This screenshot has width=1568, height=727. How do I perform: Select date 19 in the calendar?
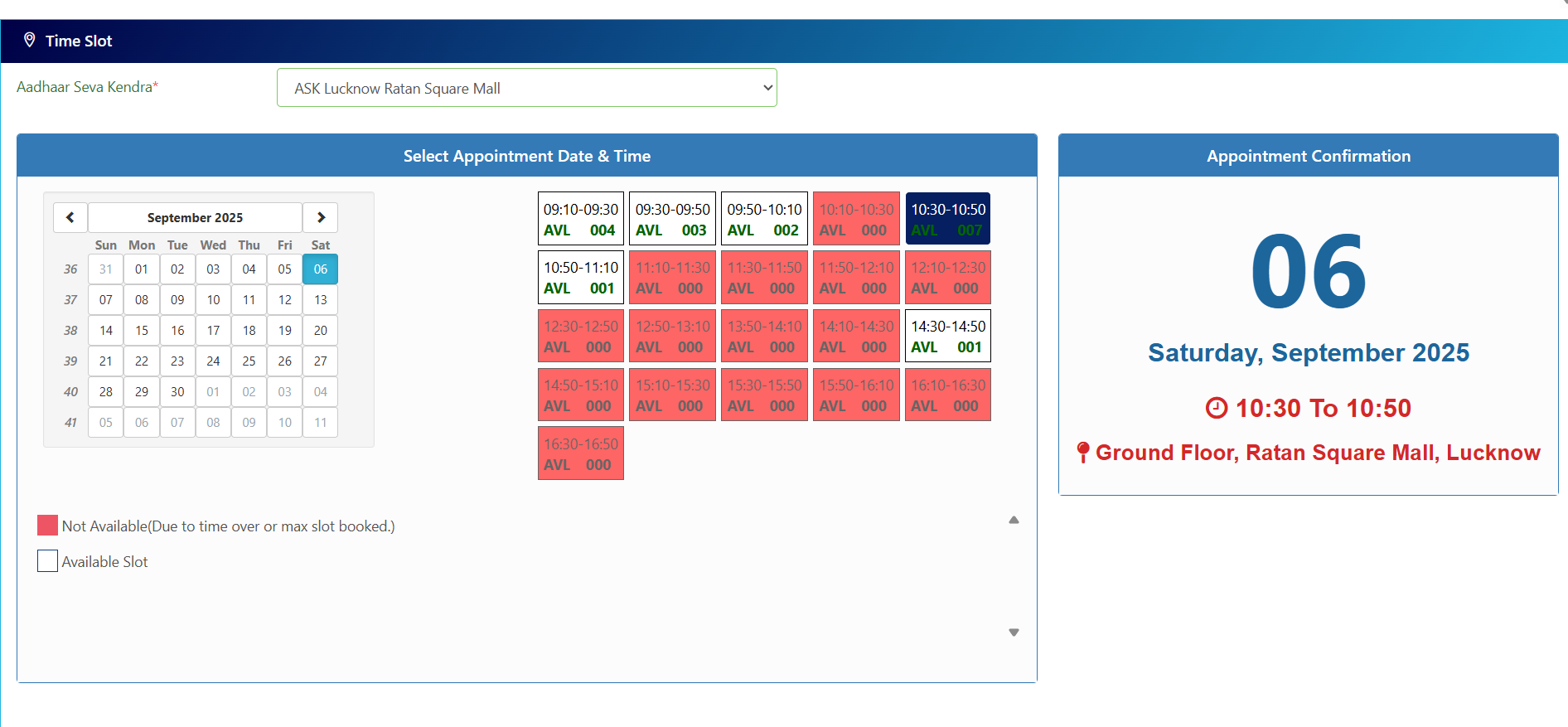[x=285, y=331]
